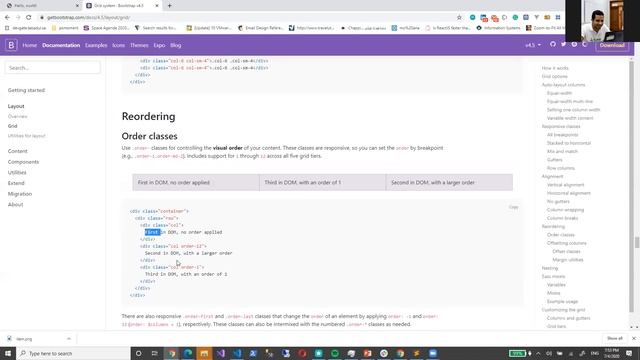Click the Windows Start button

click(8, 353)
